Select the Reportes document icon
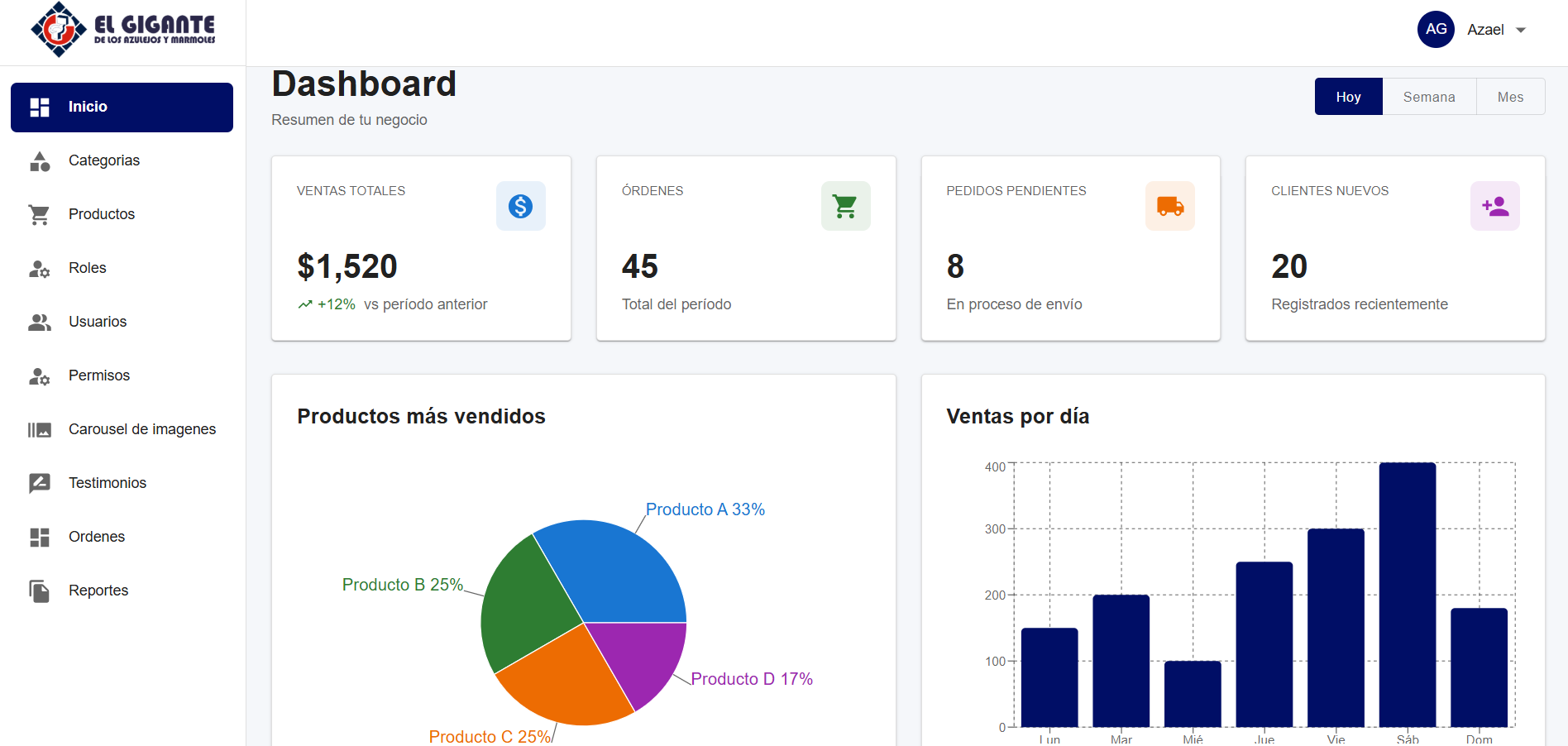The height and width of the screenshot is (746, 1568). pos(39,590)
